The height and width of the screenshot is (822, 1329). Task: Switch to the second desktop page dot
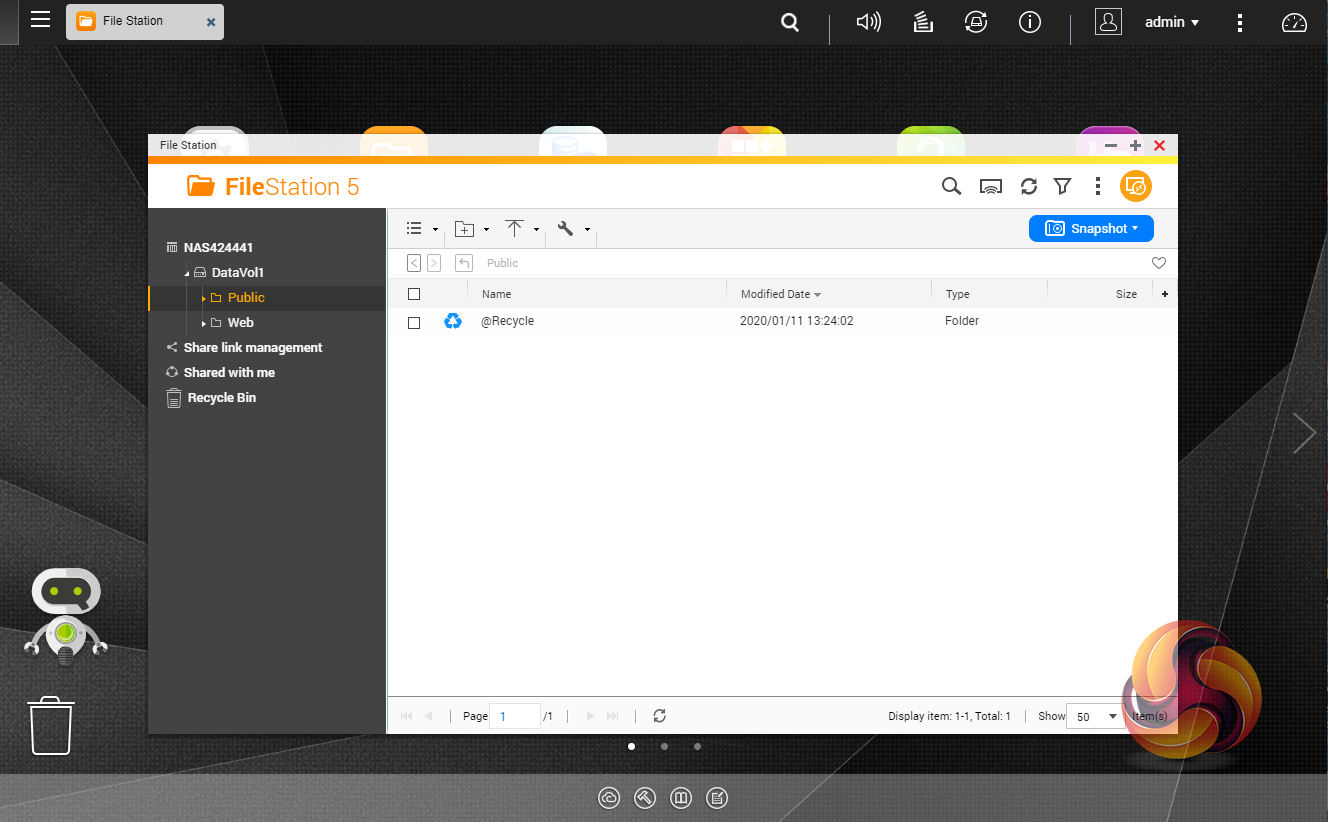coord(664,746)
